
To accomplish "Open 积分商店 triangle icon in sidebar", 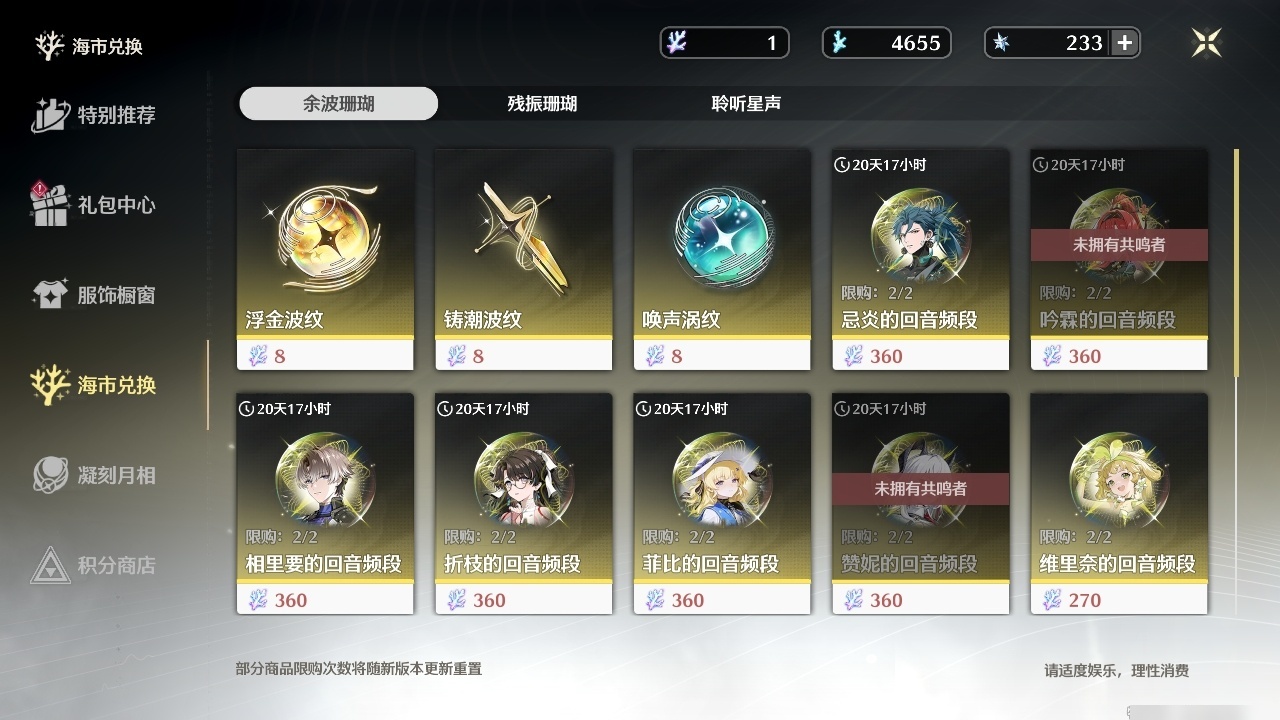I will [50, 565].
